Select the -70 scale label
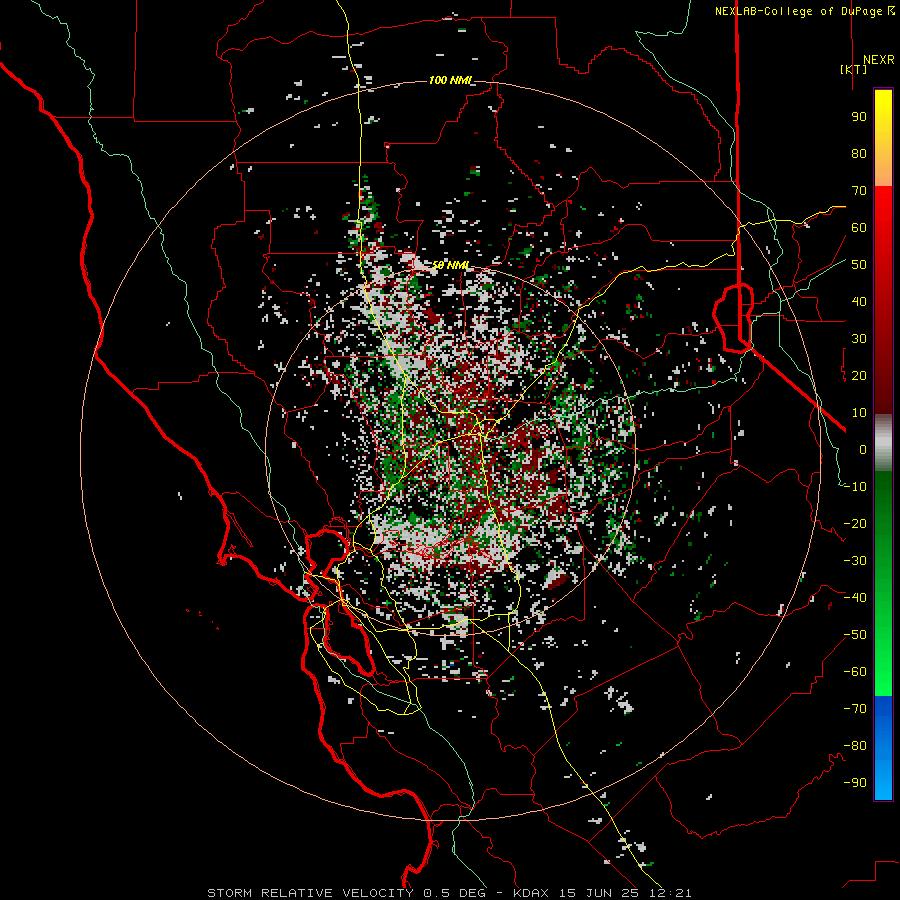The width and height of the screenshot is (900, 900). pyautogui.click(x=855, y=709)
